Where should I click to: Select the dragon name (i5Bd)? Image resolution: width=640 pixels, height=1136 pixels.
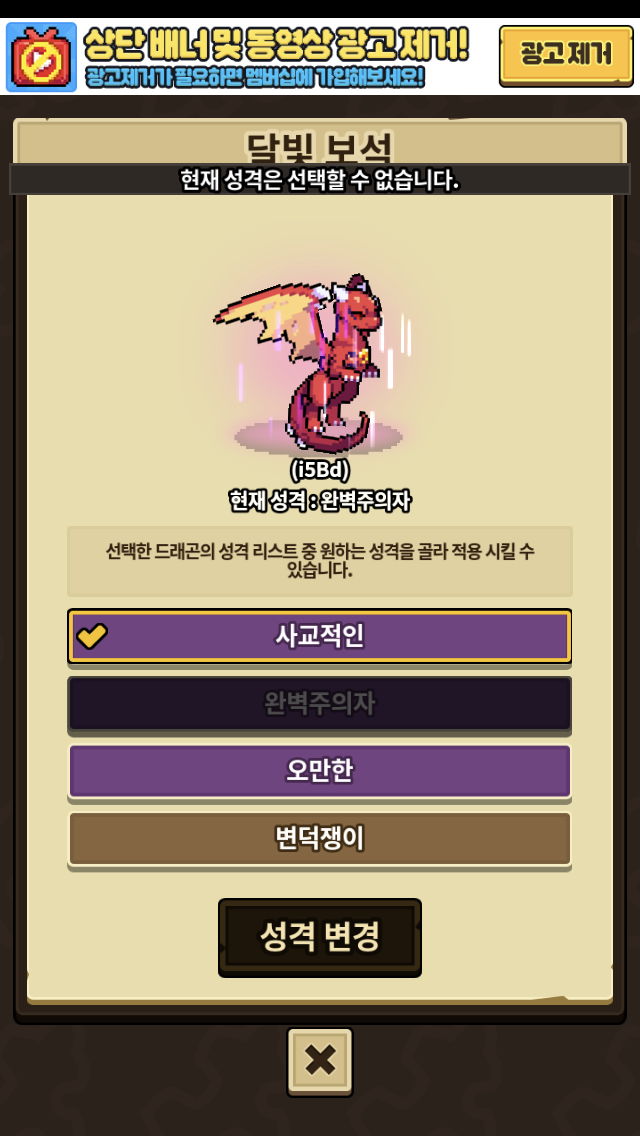(320, 471)
